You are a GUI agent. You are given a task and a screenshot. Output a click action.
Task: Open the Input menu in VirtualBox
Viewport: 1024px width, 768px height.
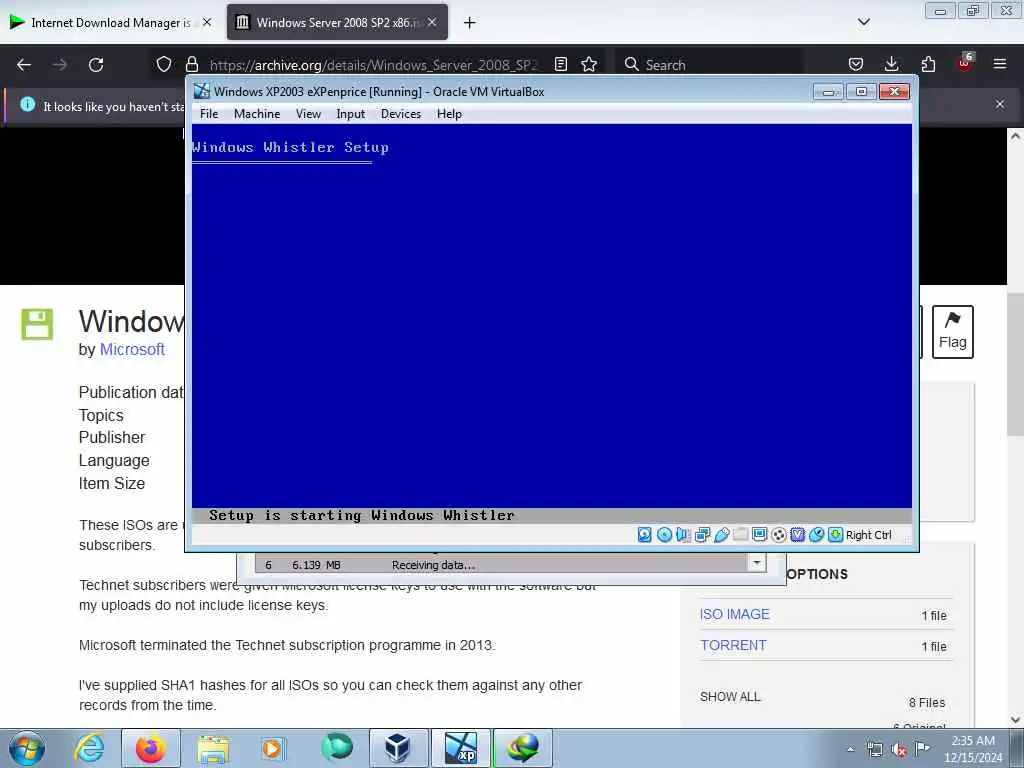pyautogui.click(x=351, y=114)
